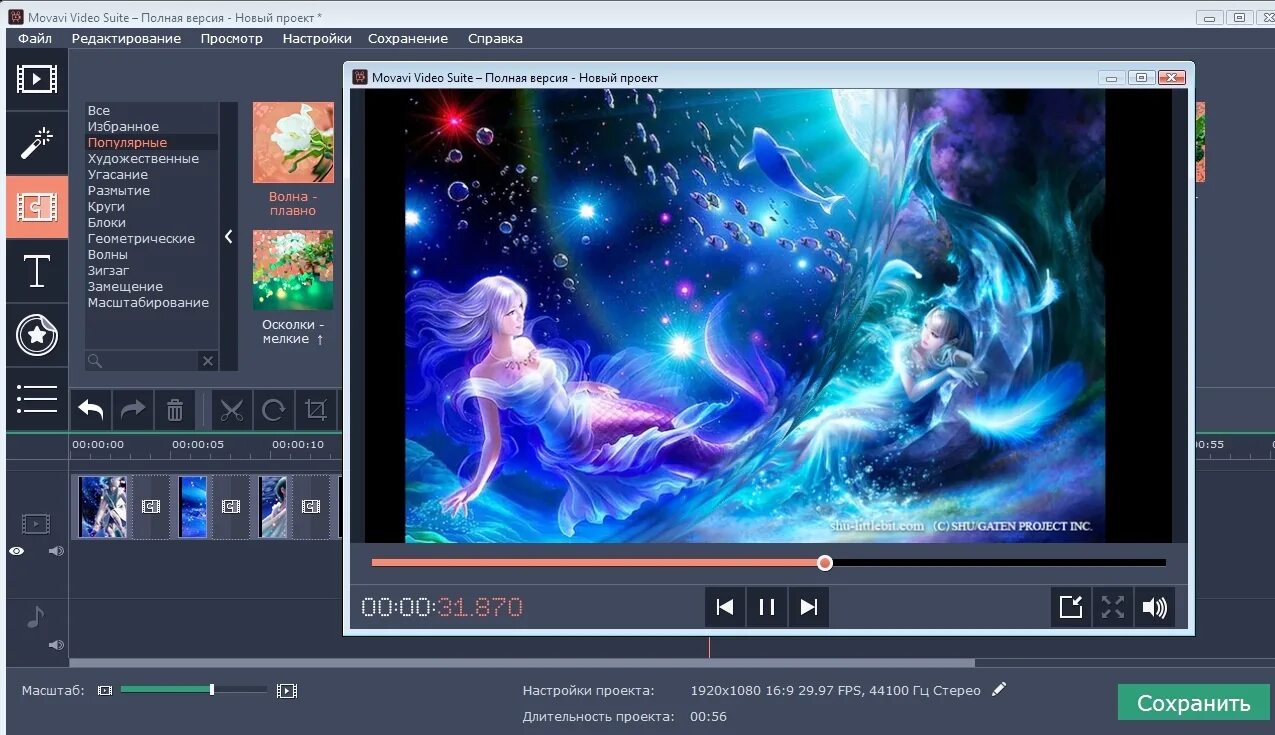The height and width of the screenshot is (735, 1275).
Task: Delete selected clip with trash icon
Action: tap(175, 409)
